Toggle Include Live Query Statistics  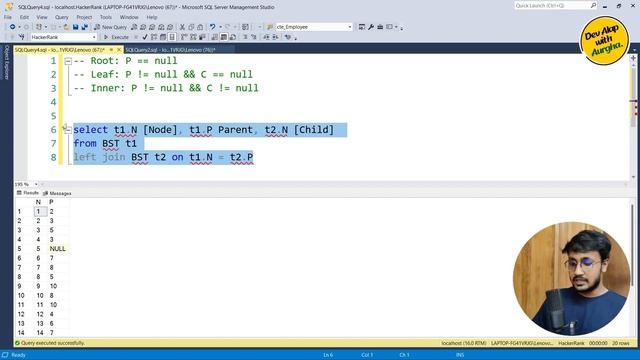point(193,37)
